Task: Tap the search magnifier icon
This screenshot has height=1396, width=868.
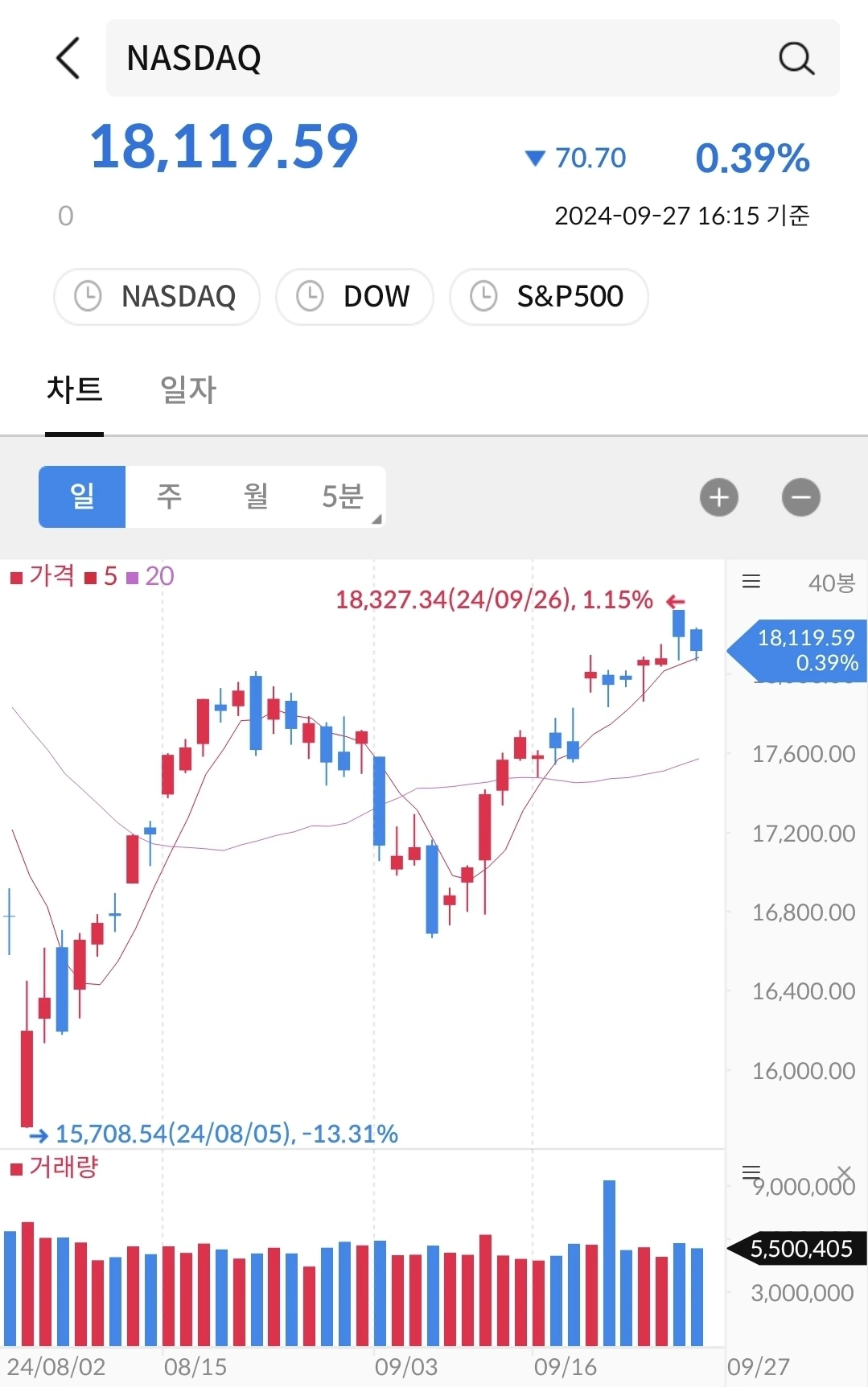Action: (796, 58)
